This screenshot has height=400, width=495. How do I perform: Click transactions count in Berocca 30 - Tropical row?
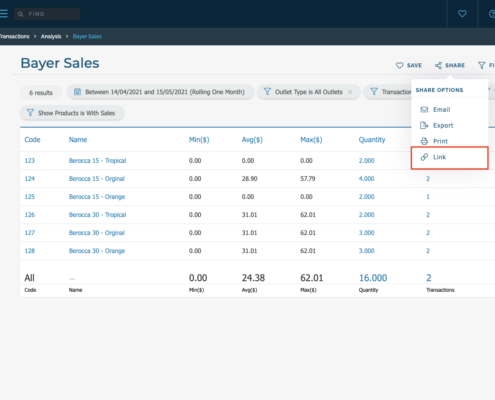(428, 215)
